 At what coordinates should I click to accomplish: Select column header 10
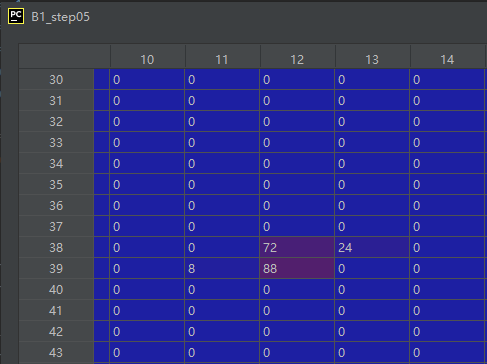point(147,60)
